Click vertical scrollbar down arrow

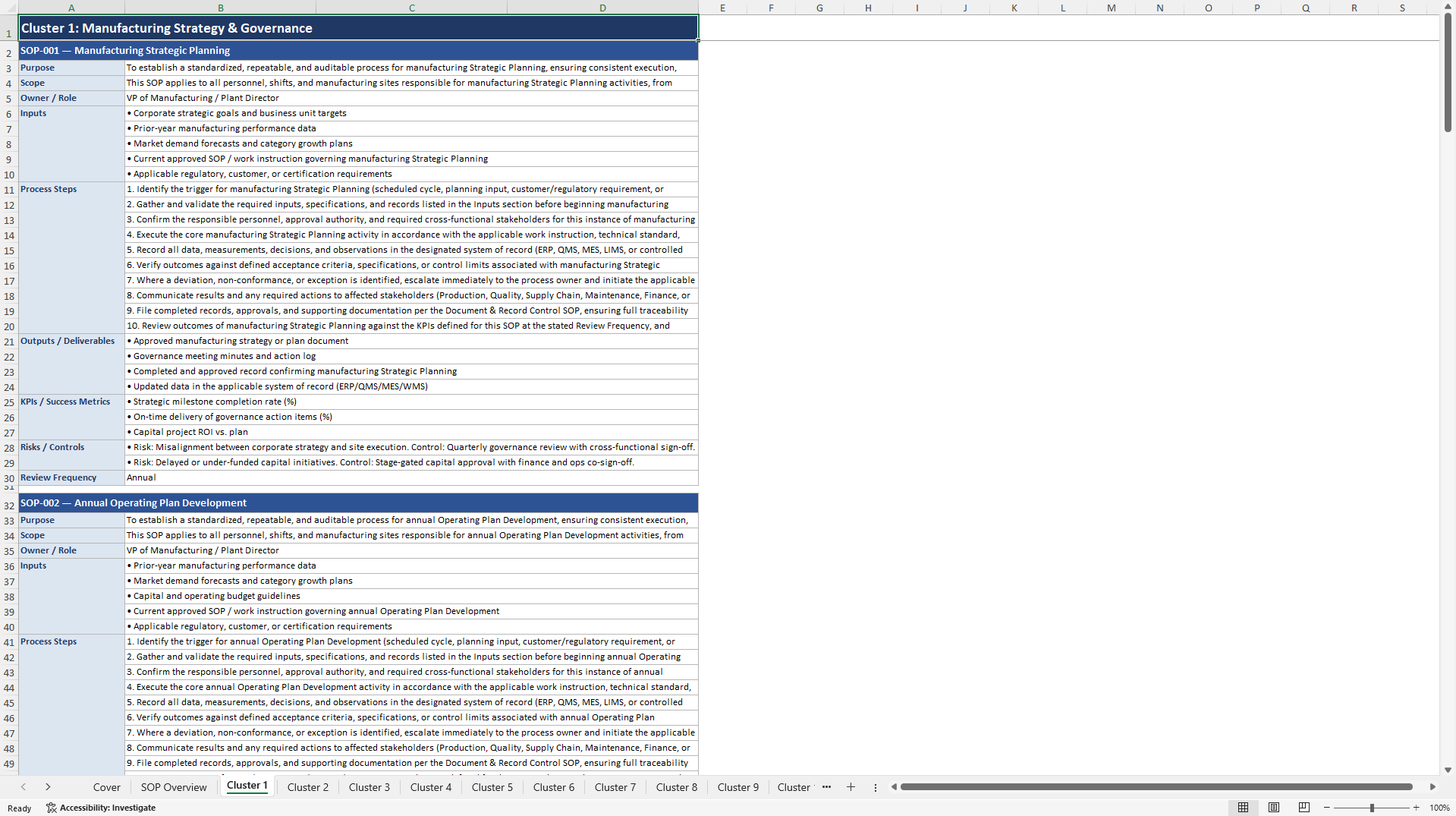pyautogui.click(x=1448, y=770)
